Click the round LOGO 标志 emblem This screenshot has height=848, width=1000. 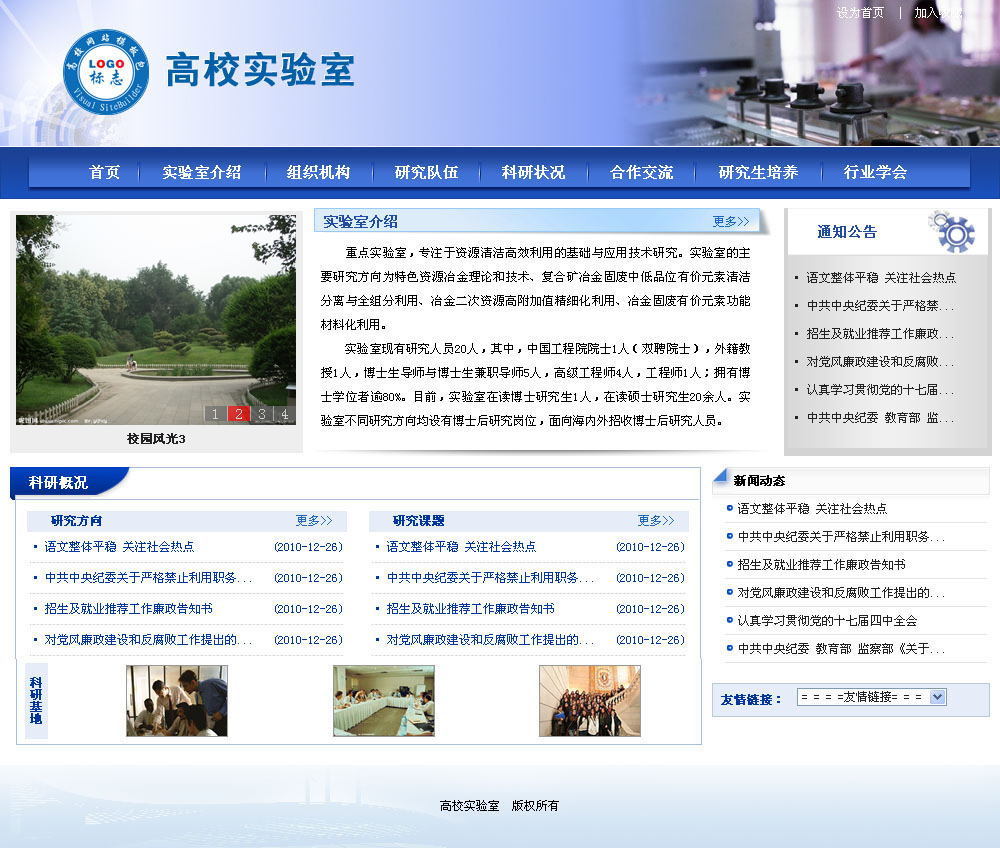pyautogui.click(x=106, y=72)
